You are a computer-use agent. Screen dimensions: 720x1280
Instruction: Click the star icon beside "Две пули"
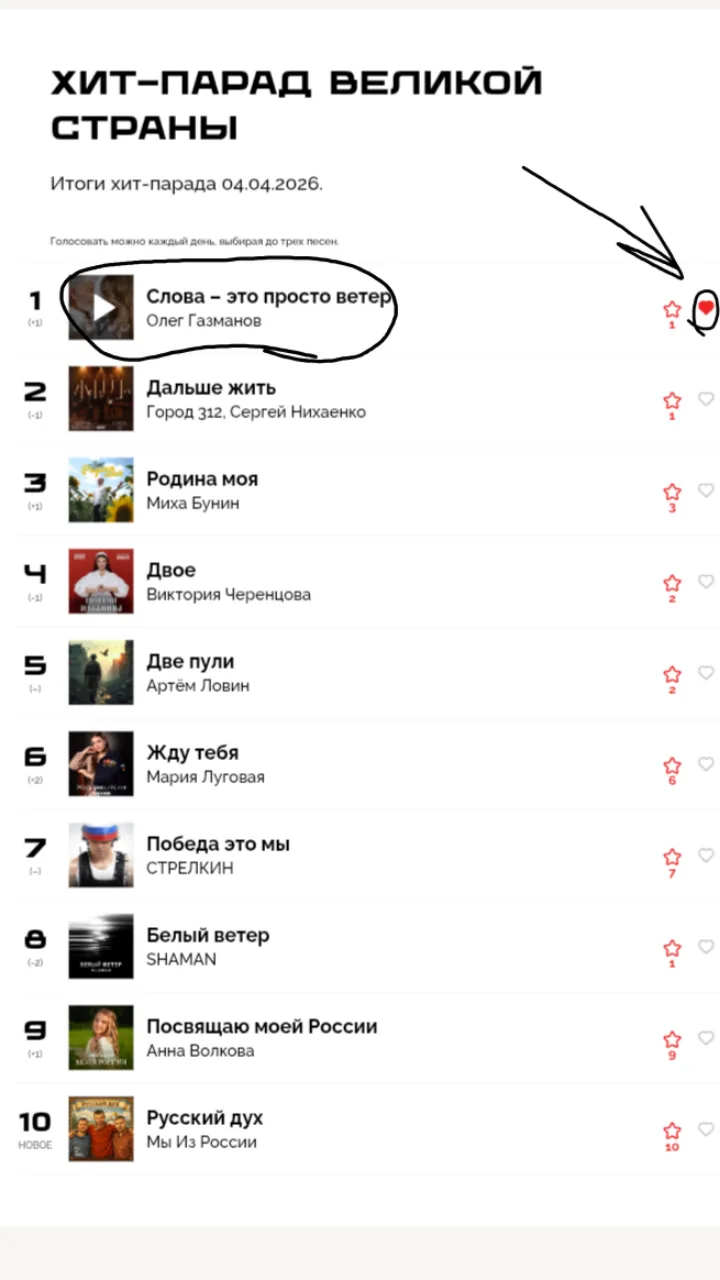click(672, 674)
